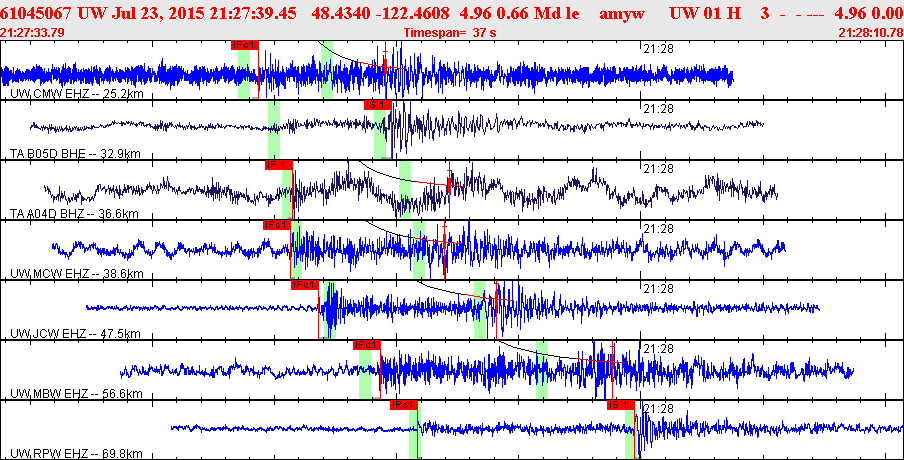
Task: Select the UW MCW EHZ channel label
Action: (x=77, y=274)
